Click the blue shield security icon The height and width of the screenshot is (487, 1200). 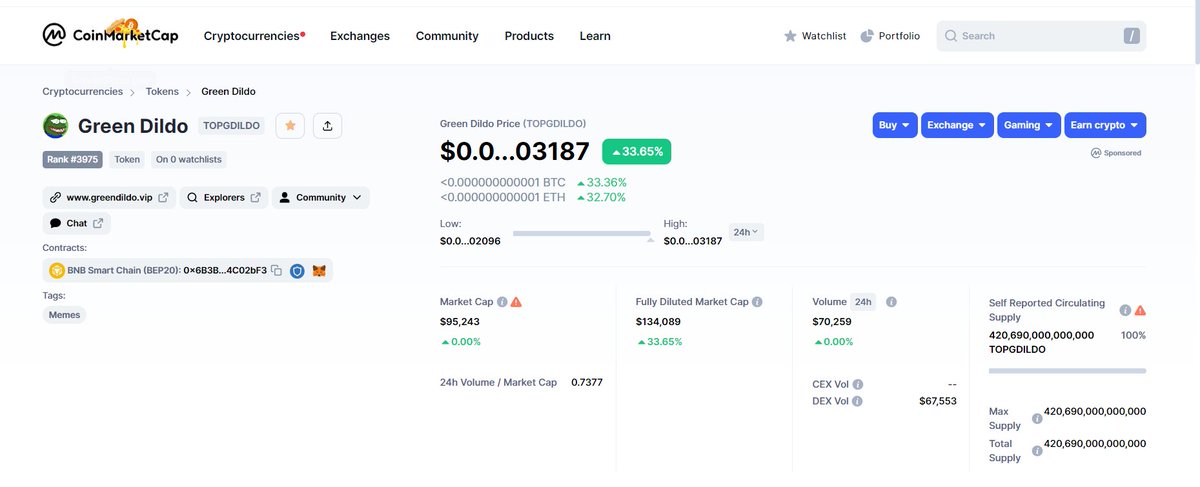(297, 271)
